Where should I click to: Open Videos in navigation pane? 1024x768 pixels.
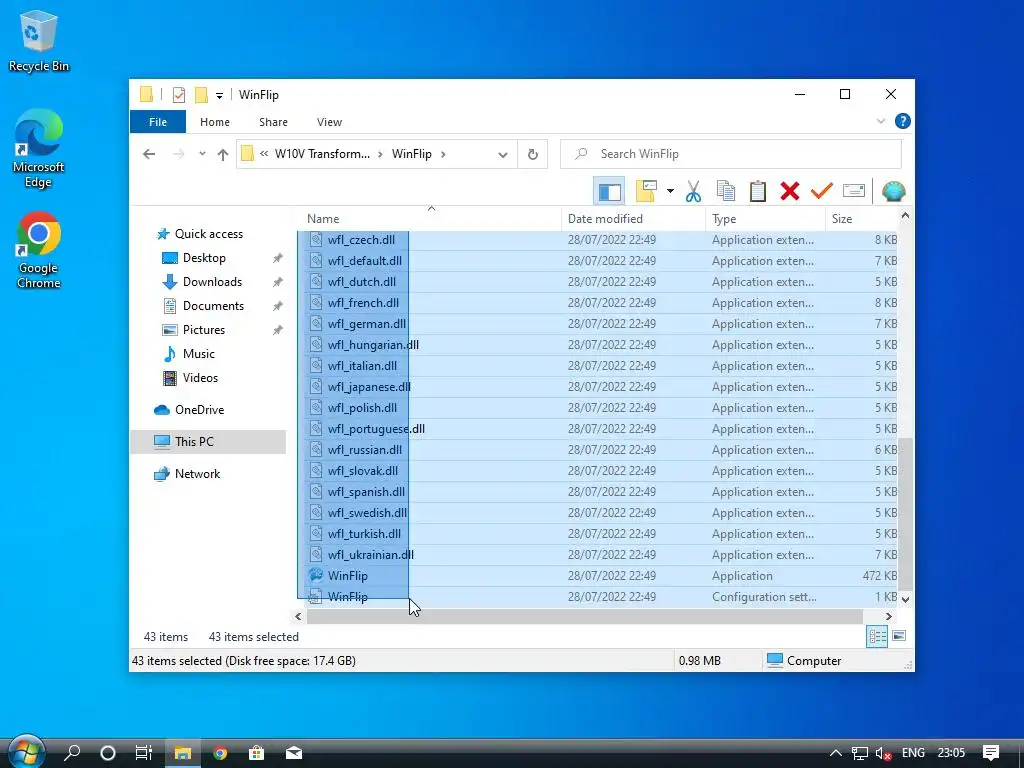coord(200,377)
